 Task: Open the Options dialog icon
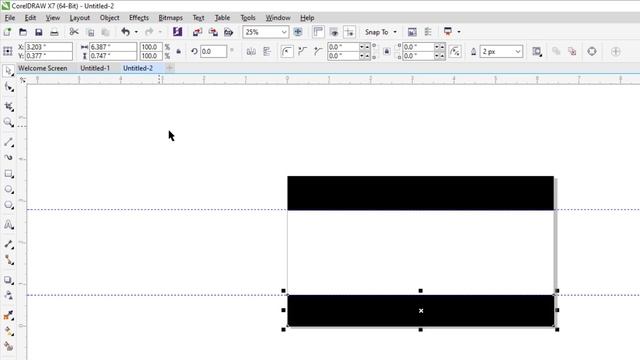click(x=428, y=32)
